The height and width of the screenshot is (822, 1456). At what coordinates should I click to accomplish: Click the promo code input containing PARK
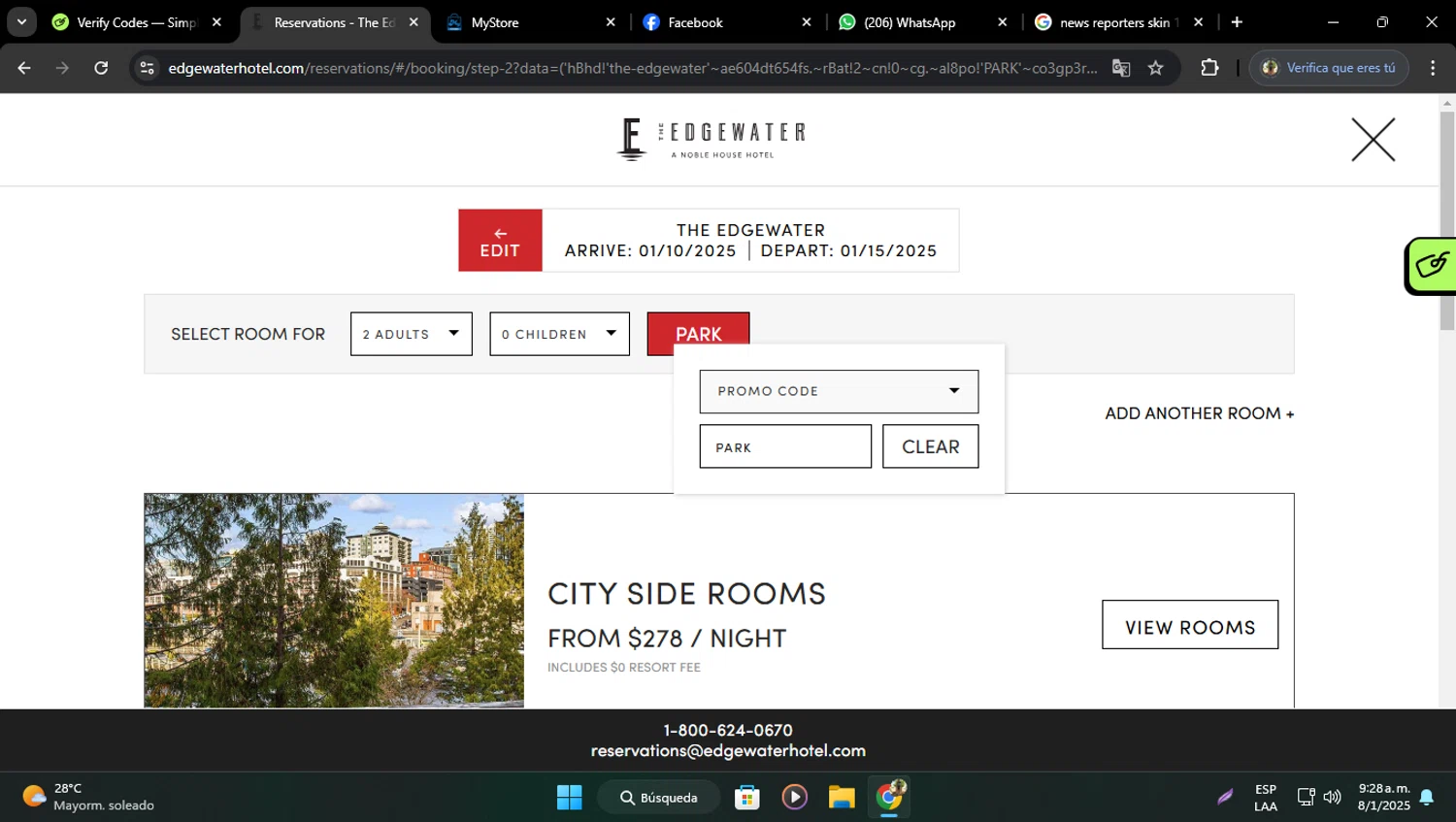(785, 446)
